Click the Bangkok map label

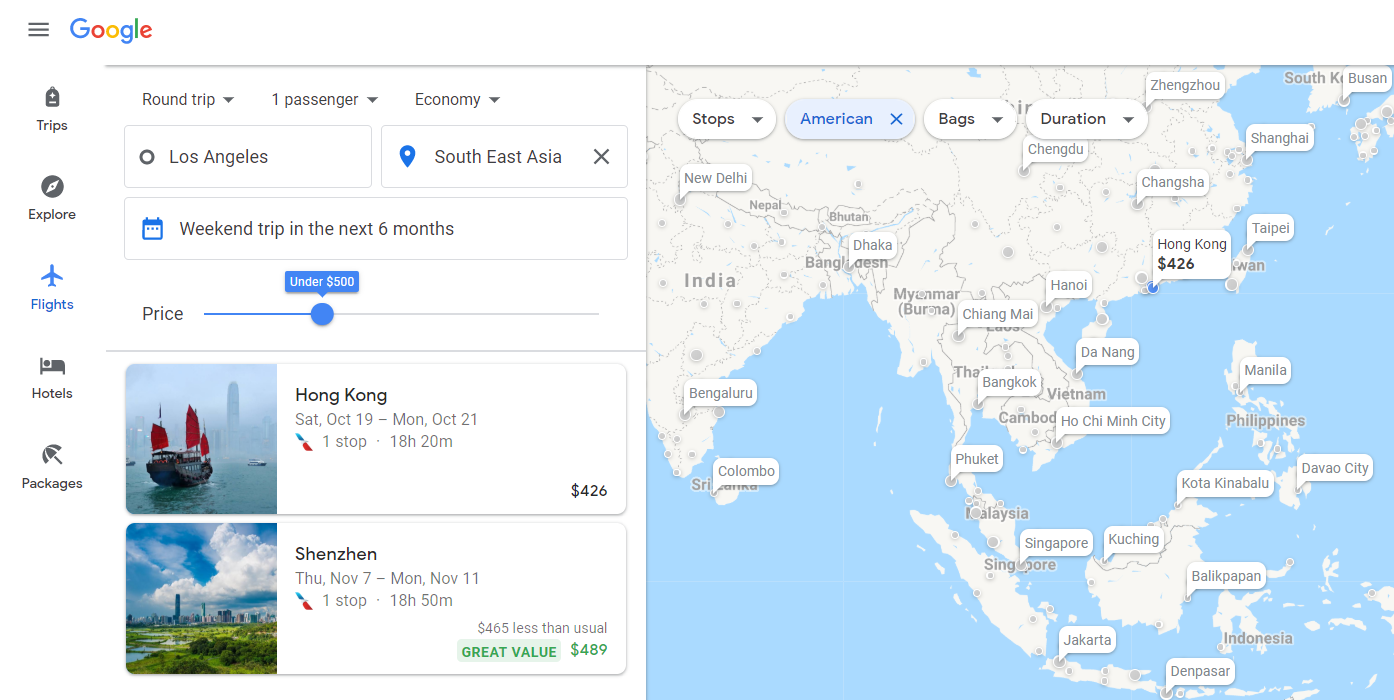click(x=1009, y=382)
